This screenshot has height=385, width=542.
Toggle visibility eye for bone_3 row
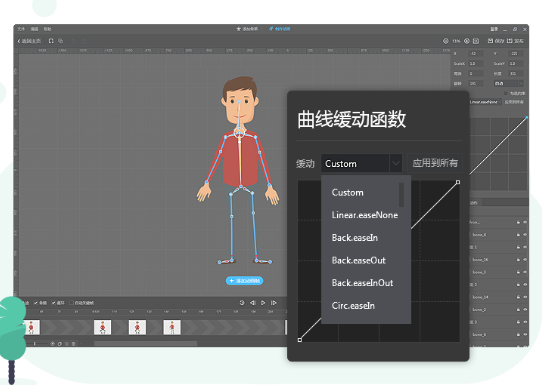(525, 272)
